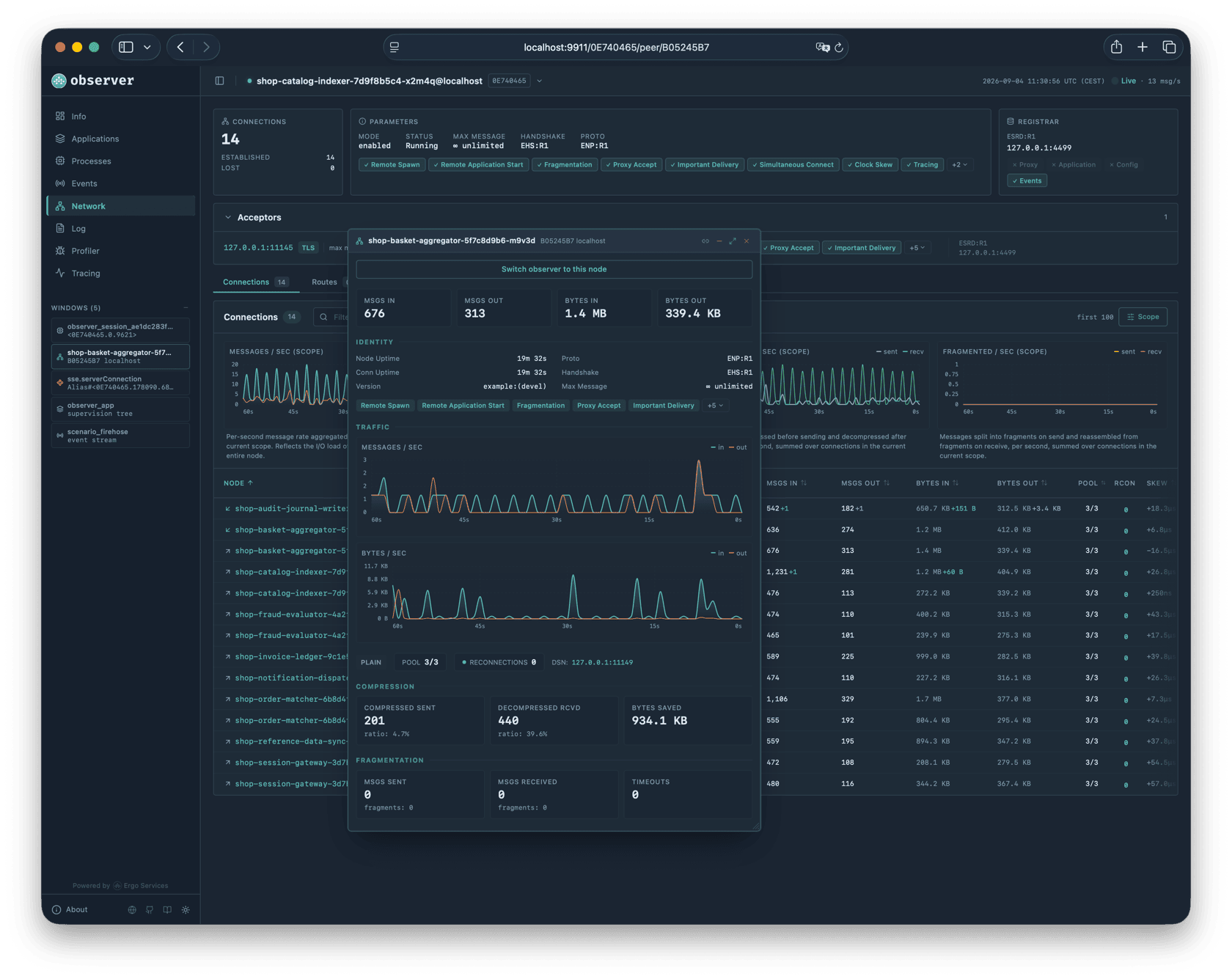This screenshot has height=979, width=1232.
Task: Select the Connections tab
Action: [x=255, y=282]
